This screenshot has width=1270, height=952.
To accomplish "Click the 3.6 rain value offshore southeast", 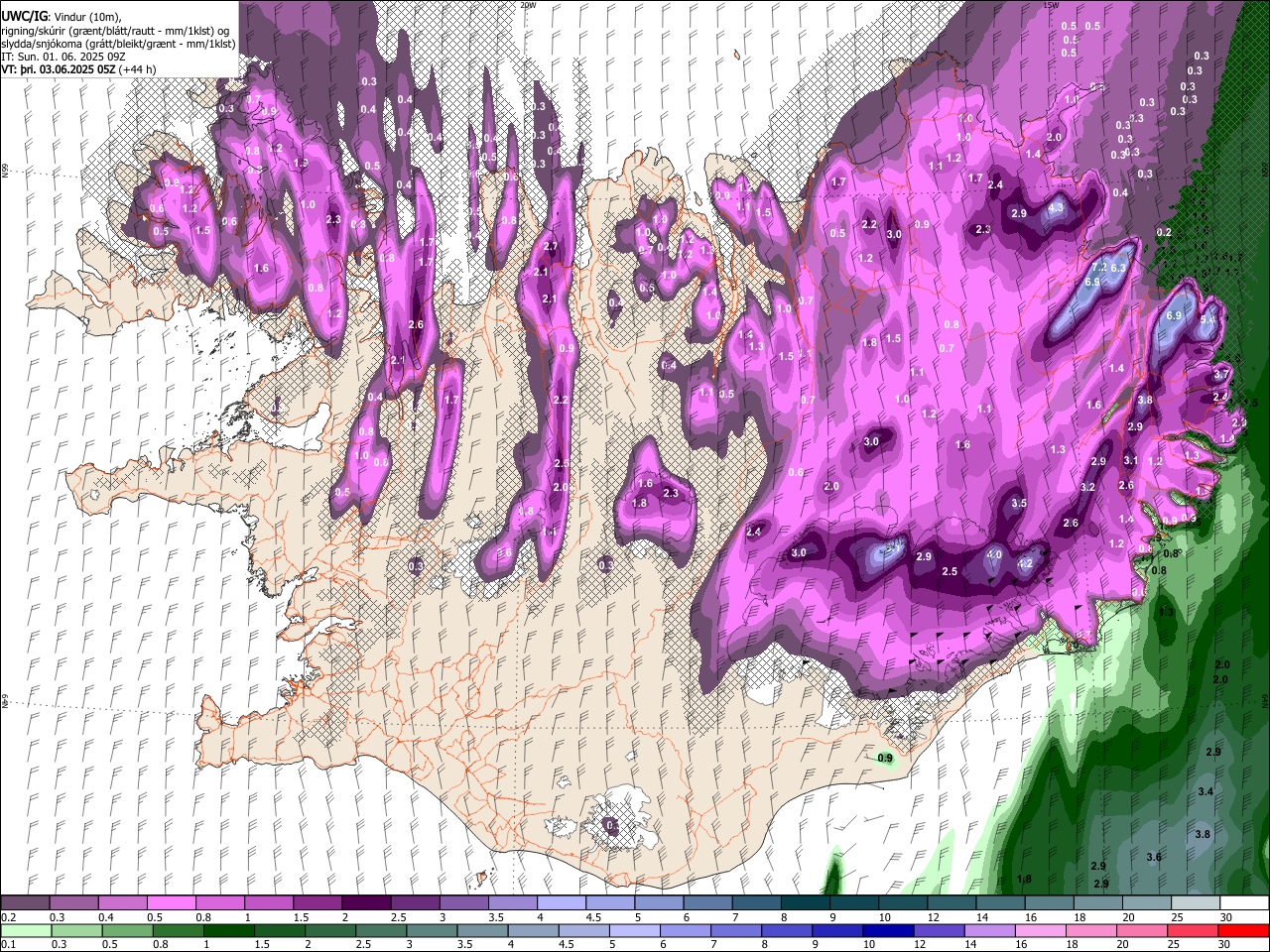I will 1154,857.
